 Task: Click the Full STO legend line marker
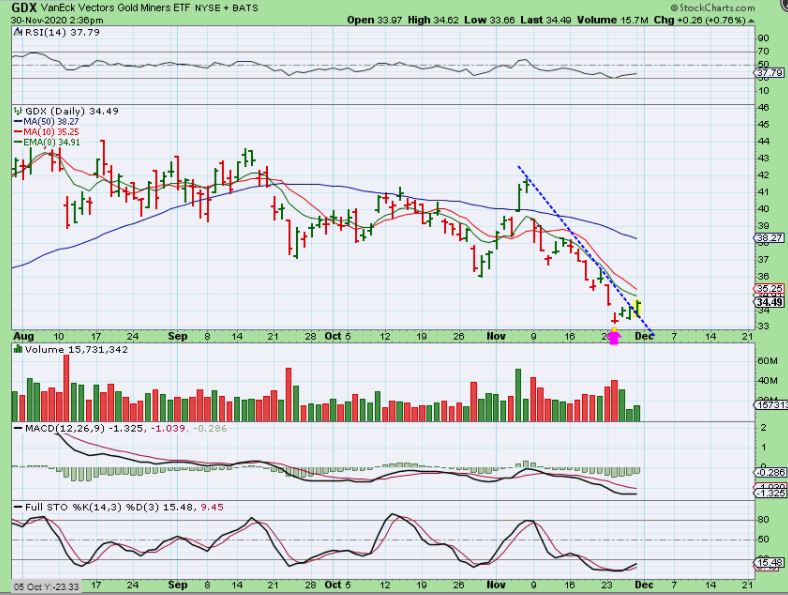18,507
